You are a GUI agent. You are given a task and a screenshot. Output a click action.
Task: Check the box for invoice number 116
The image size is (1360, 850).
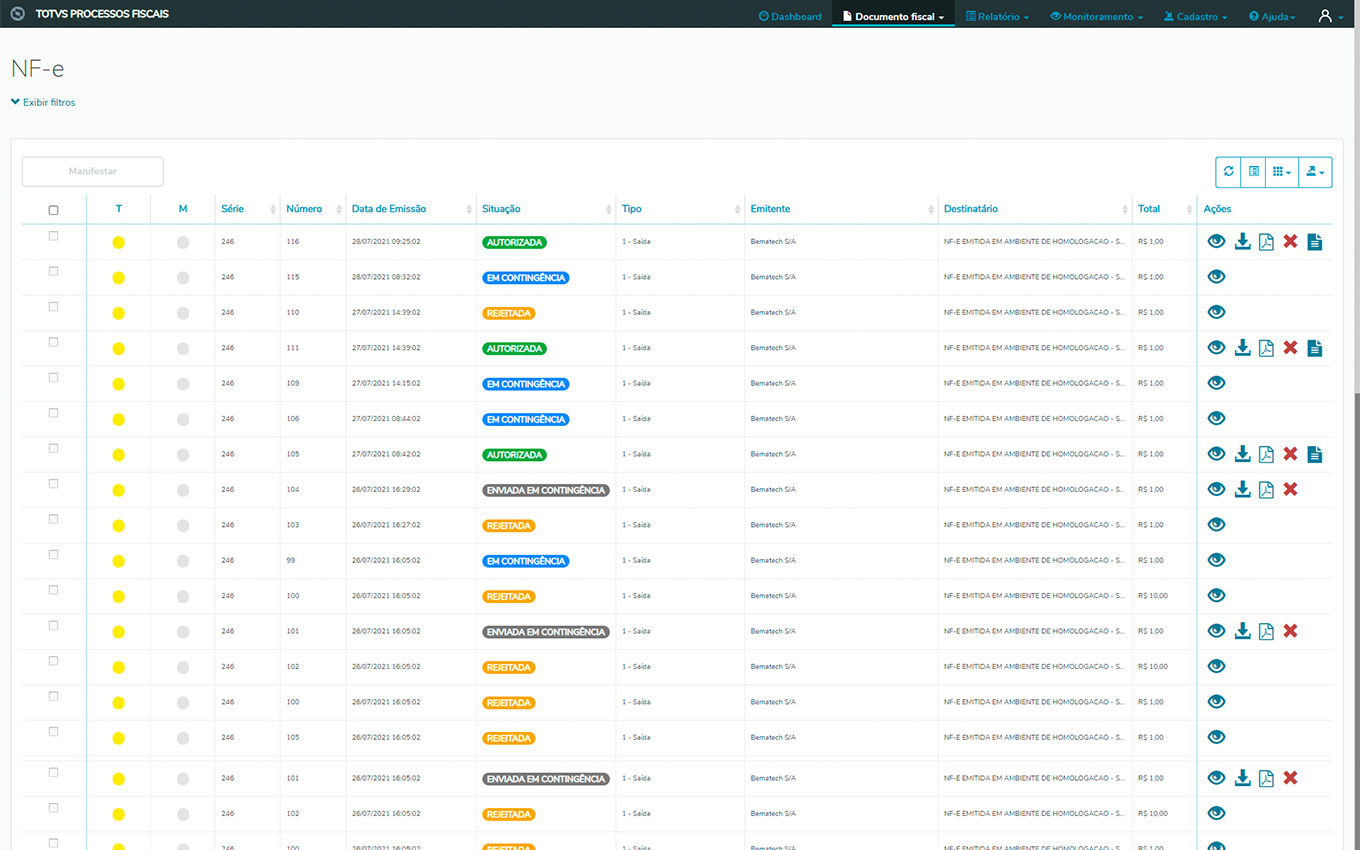[54, 236]
